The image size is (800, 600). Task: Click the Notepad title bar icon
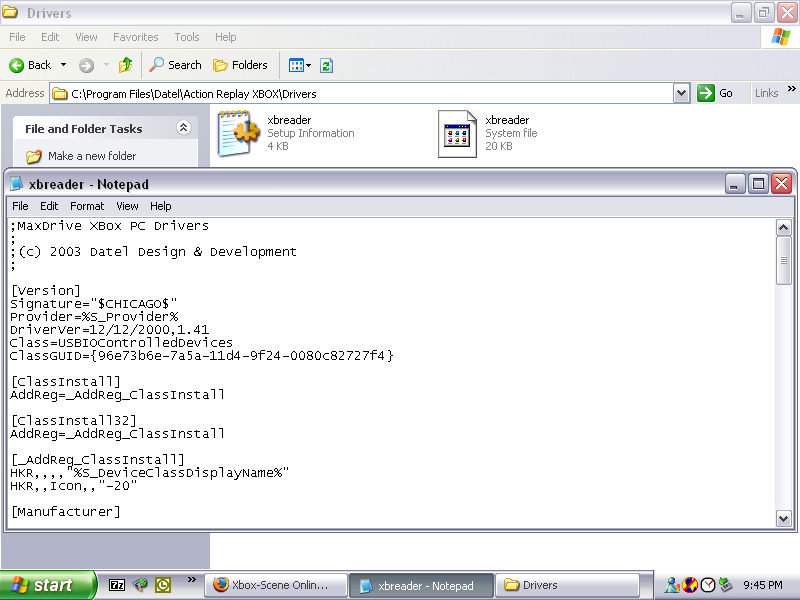click(x=17, y=184)
